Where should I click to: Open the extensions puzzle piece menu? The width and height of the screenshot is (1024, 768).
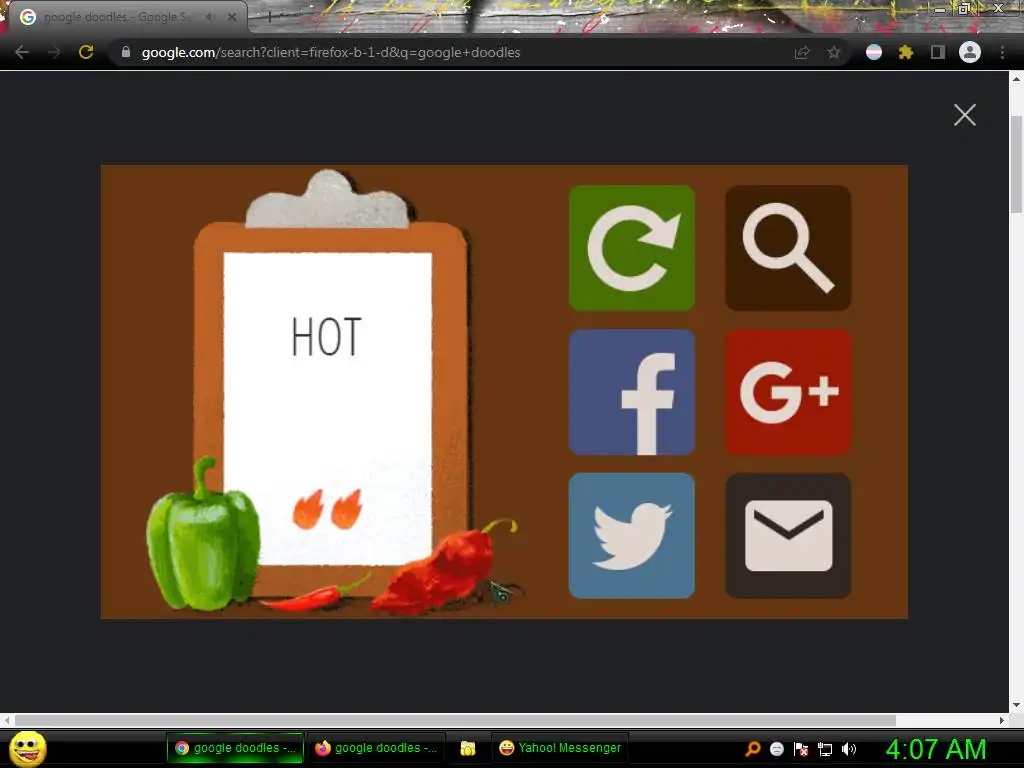(x=906, y=52)
